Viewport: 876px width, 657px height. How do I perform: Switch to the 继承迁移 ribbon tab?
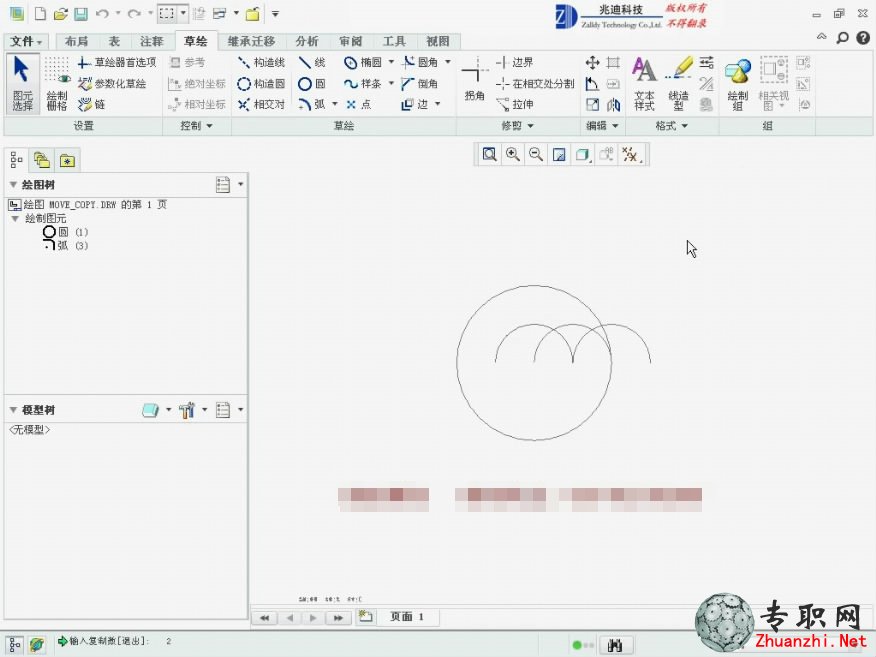pyautogui.click(x=251, y=41)
